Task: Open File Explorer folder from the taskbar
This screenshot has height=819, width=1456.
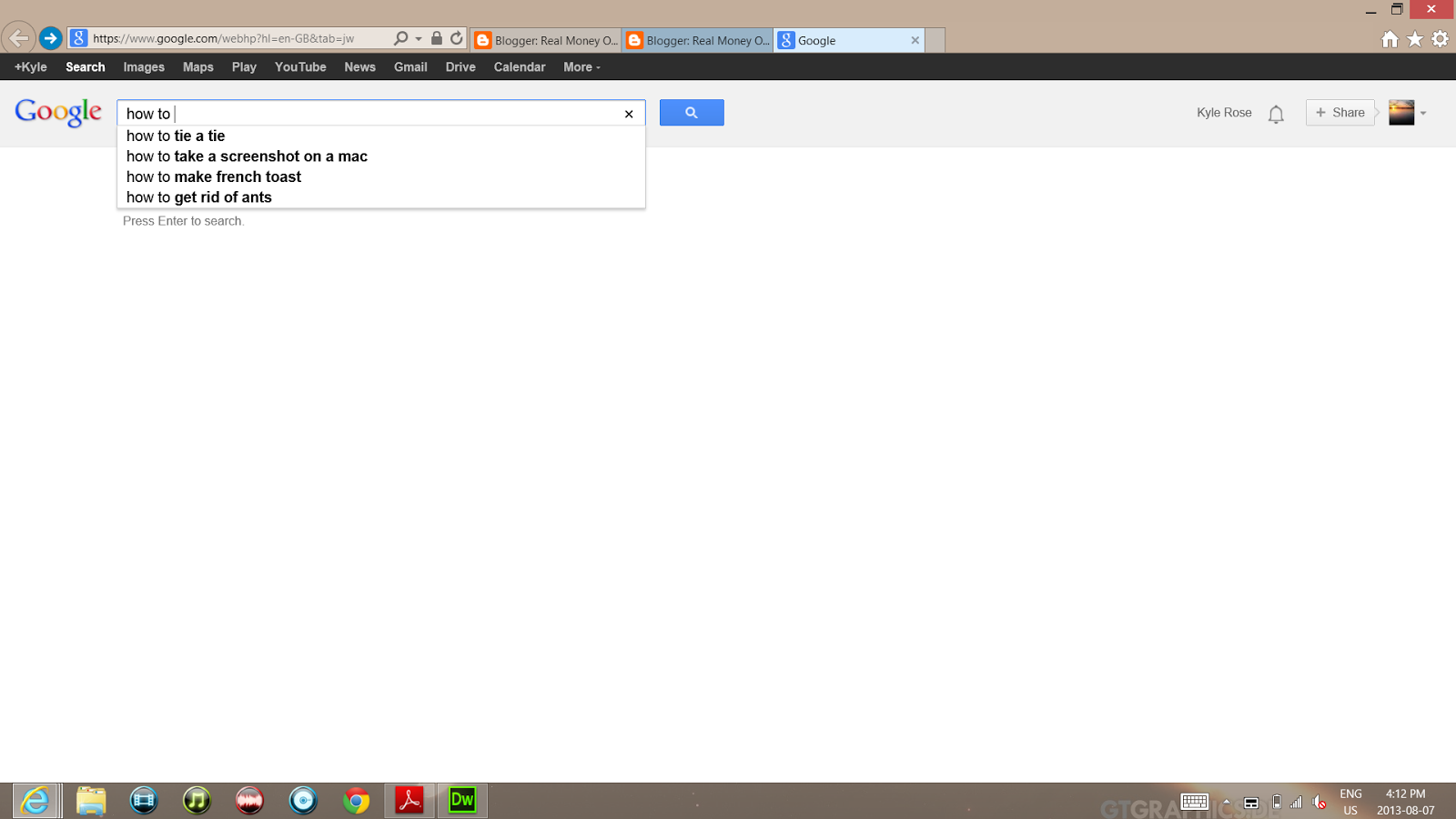Action: [91, 801]
